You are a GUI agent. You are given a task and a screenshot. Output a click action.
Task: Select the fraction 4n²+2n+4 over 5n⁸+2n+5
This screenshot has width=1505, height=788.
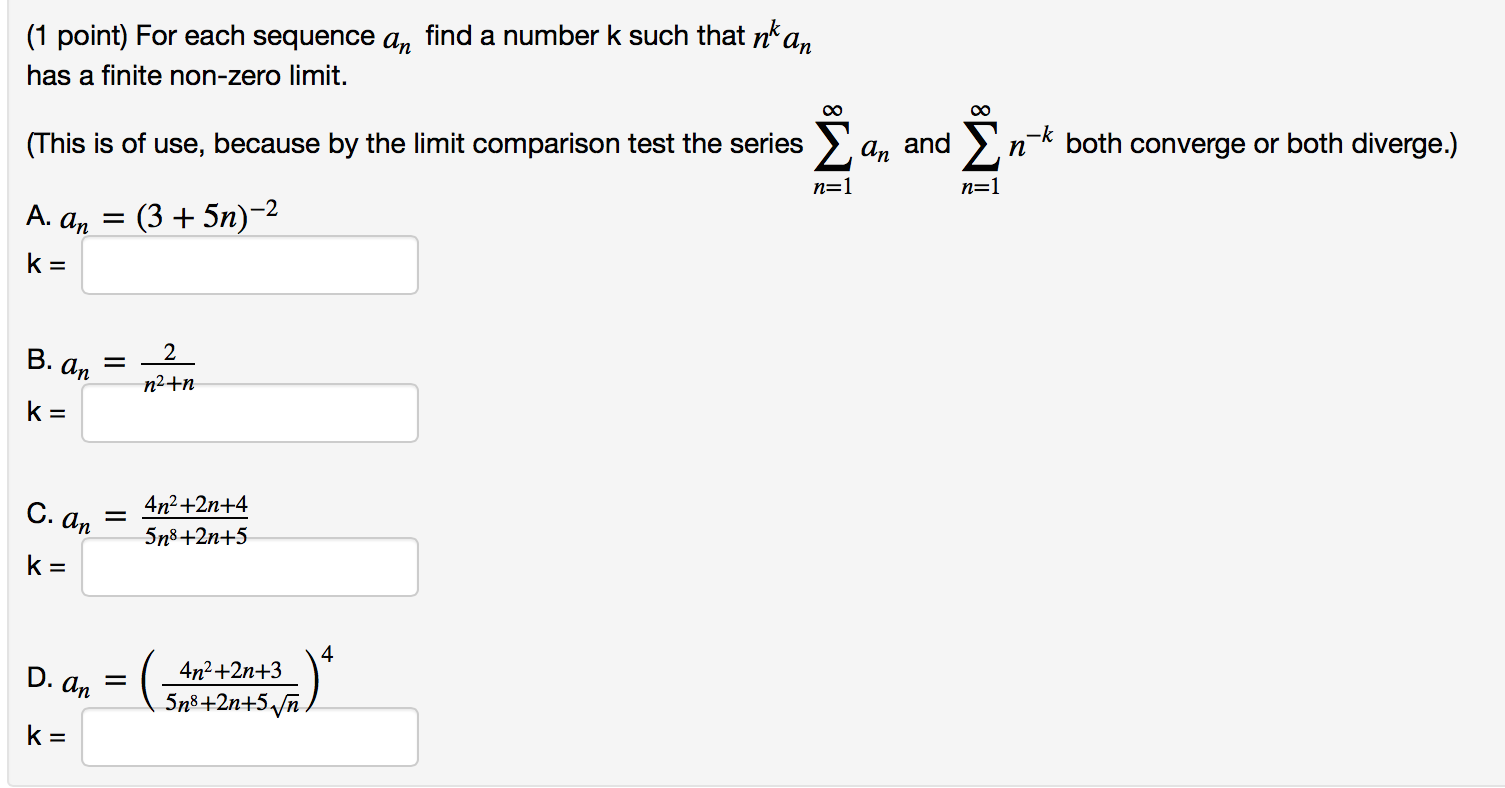click(x=196, y=517)
